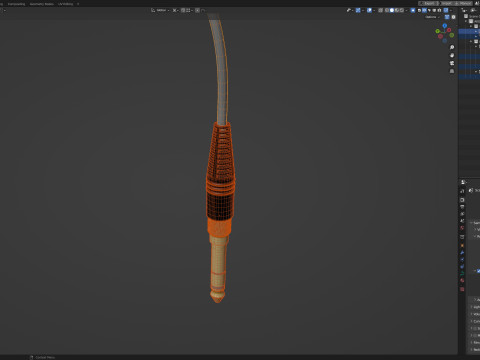Open the properties editor type dropdown
480x360 pixels.
click(x=463, y=182)
